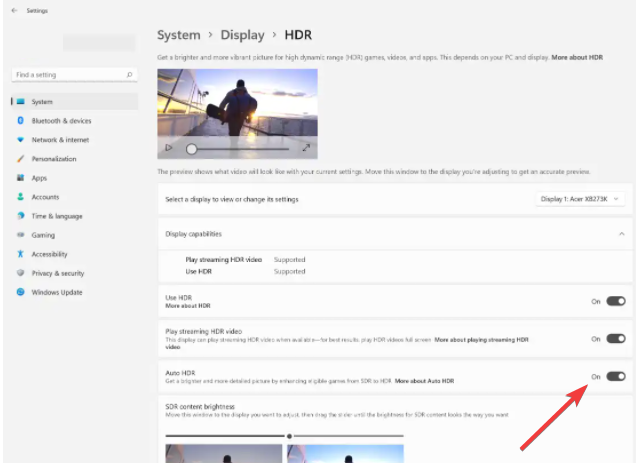Open the More about Auto HDR link
The width and height of the screenshot is (636, 463).
coord(424,381)
